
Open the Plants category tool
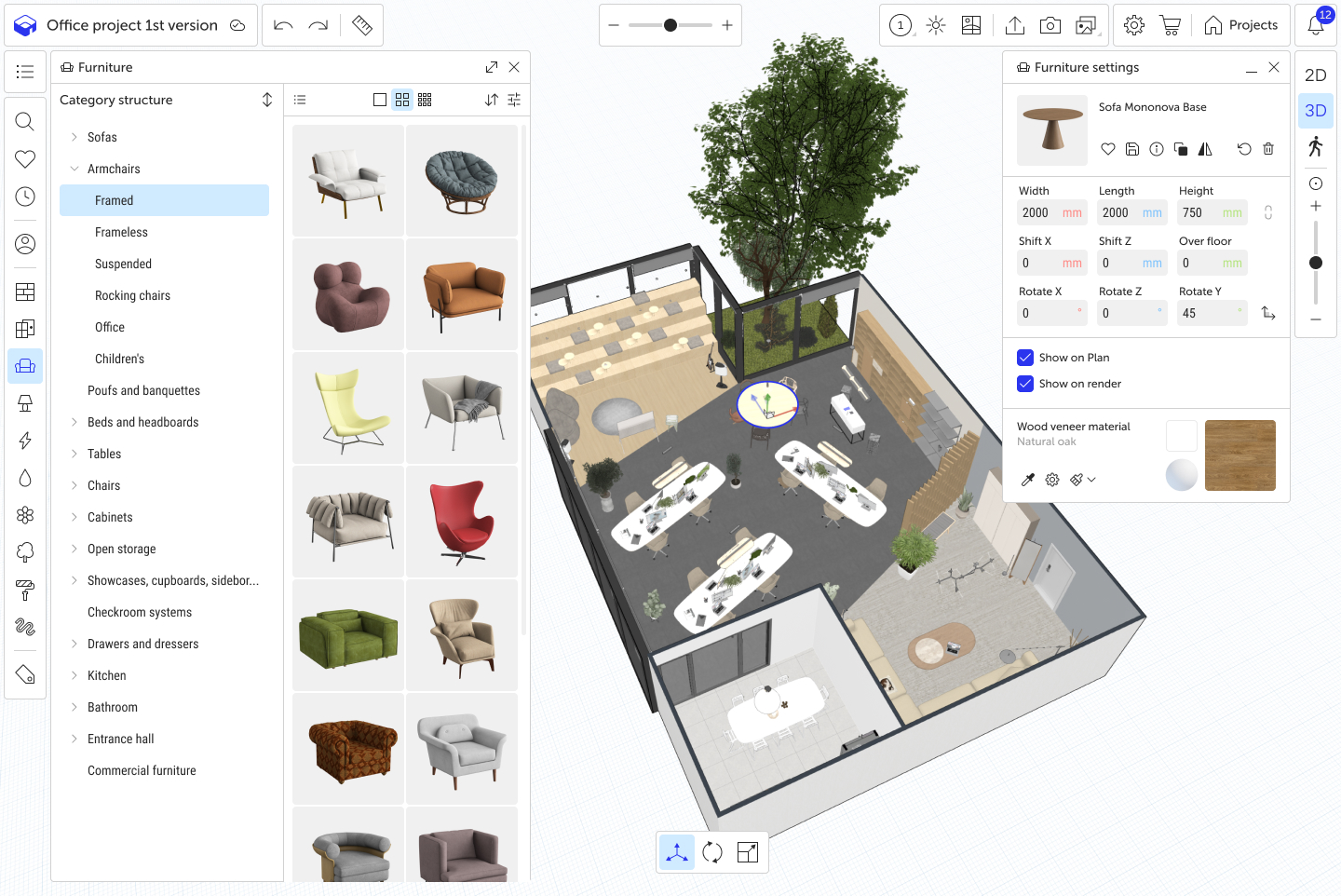point(25,552)
